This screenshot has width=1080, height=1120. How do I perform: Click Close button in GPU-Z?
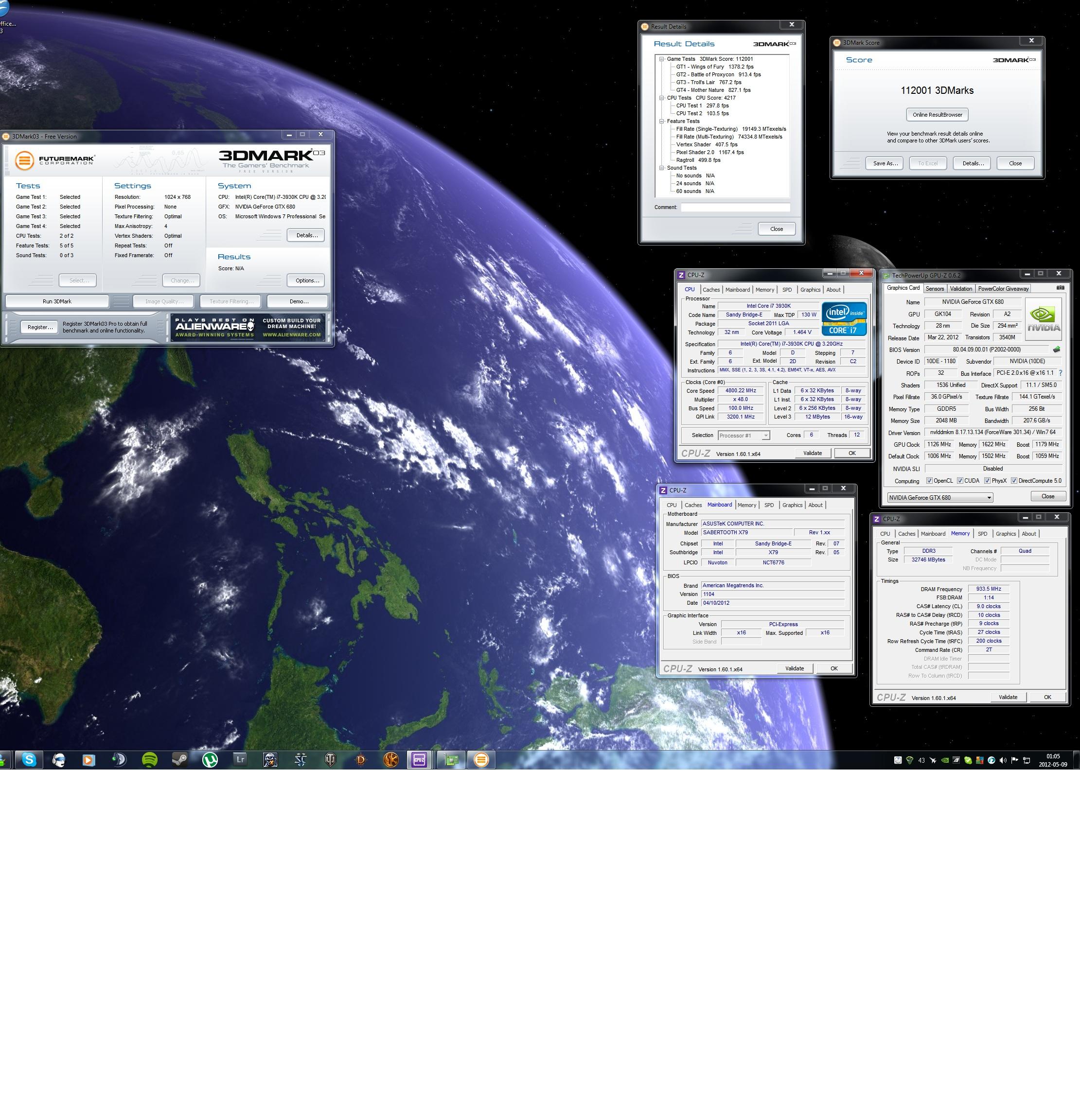coord(1047,496)
